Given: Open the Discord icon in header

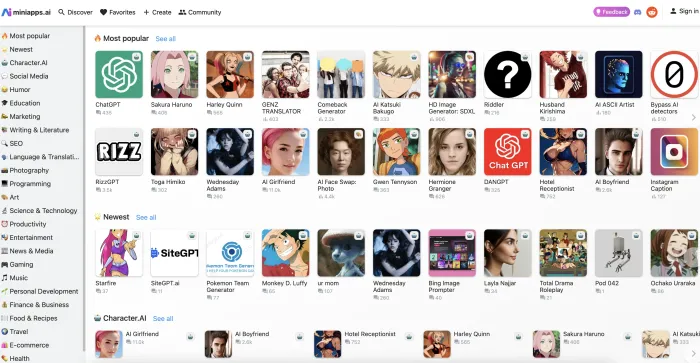Looking at the screenshot, I should [638, 12].
